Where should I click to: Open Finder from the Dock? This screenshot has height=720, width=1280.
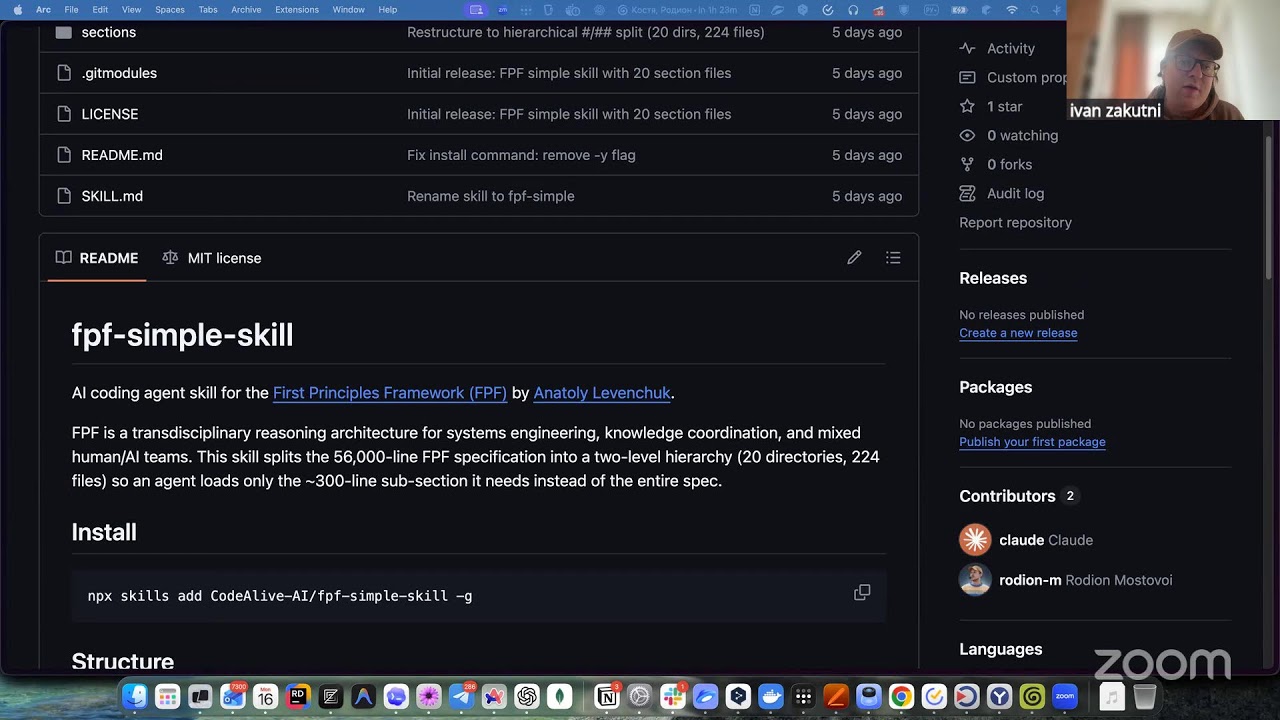pos(135,697)
